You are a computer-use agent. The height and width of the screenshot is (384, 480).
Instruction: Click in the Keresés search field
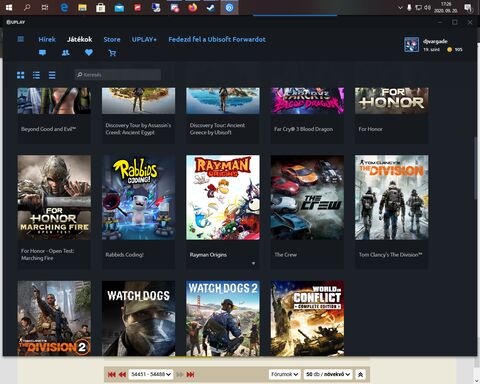tap(118, 75)
